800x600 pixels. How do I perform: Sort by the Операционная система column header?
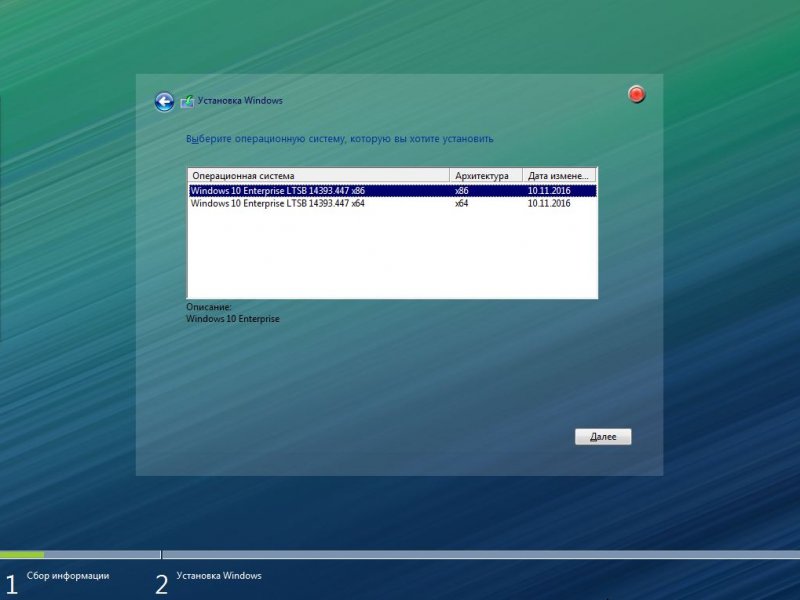pos(318,175)
